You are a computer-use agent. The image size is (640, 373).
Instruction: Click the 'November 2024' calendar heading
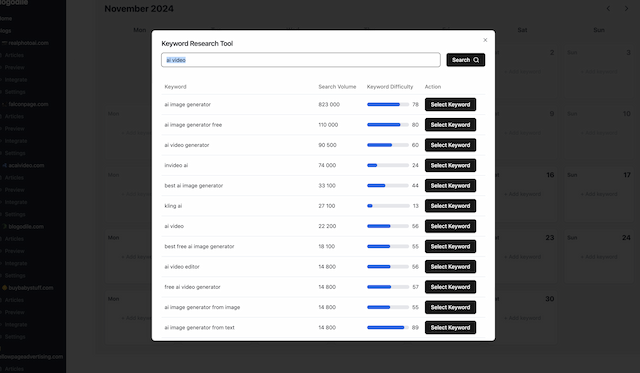(139, 9)
